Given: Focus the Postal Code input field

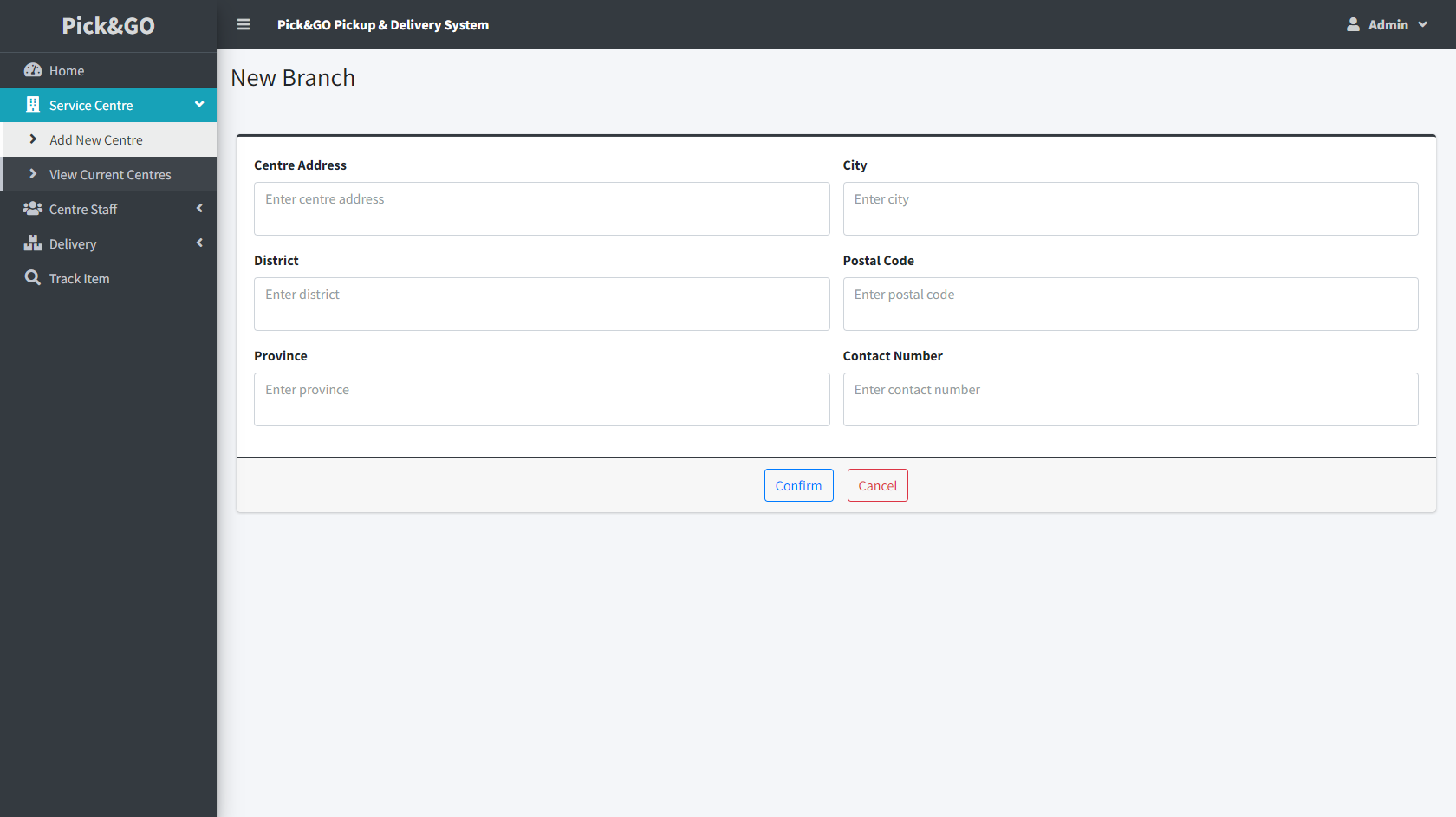Looking at the screenshot, I should pos(1130,304).
